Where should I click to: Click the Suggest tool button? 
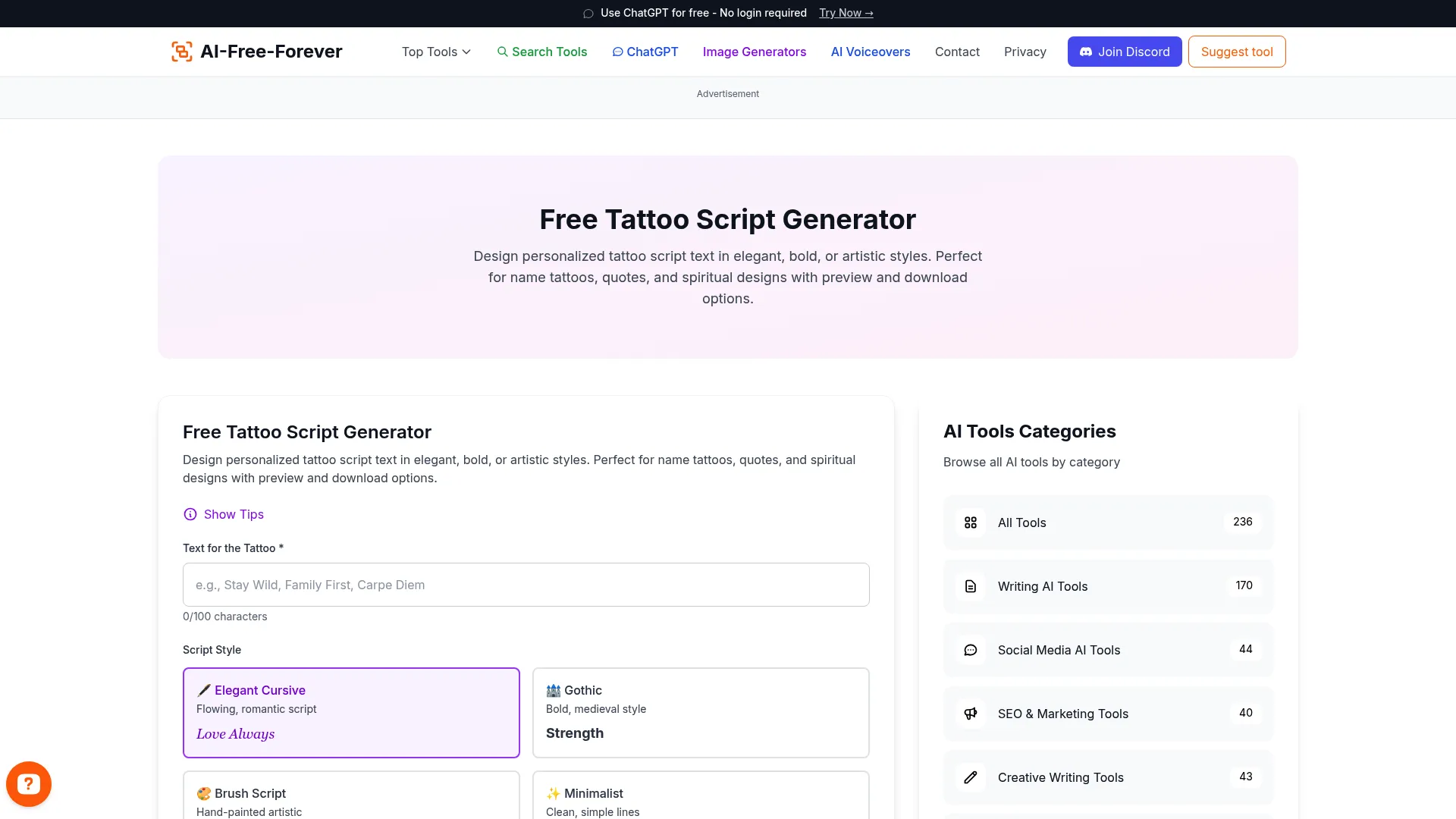pos(1236,52)
